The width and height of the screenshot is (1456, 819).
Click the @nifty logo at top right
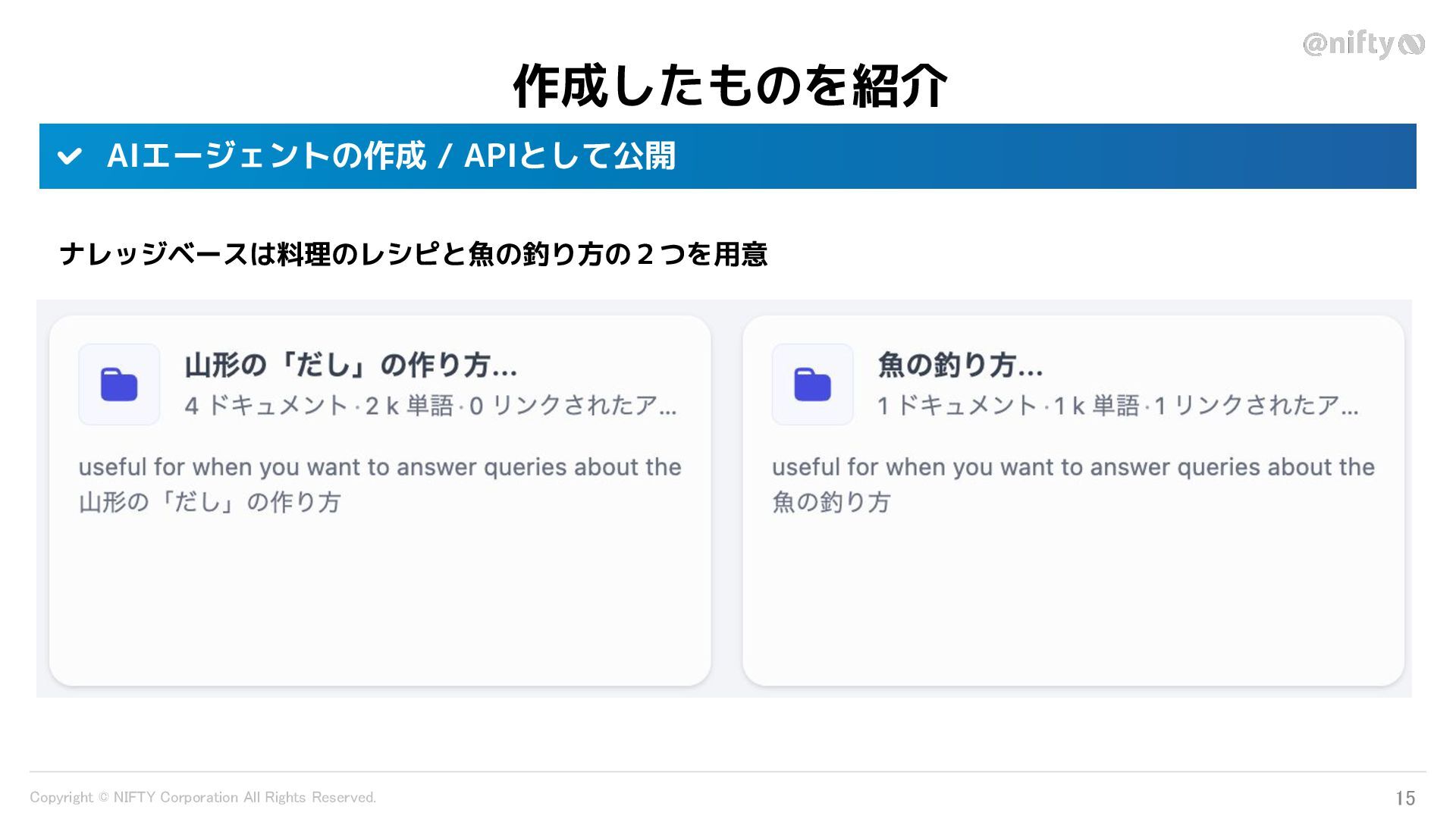tap(1363, 45)
